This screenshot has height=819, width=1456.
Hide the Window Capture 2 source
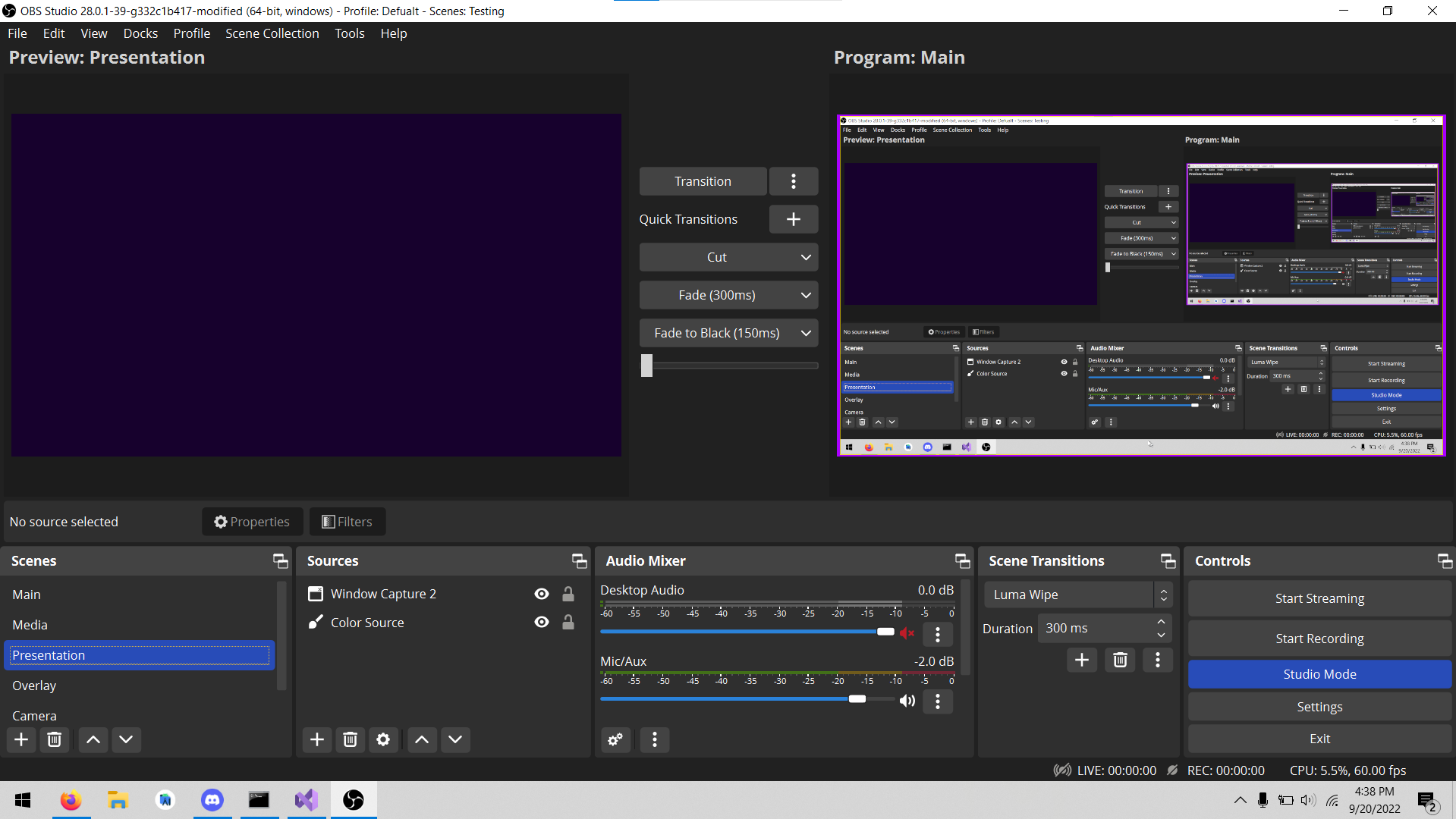(x=542, y=594)
